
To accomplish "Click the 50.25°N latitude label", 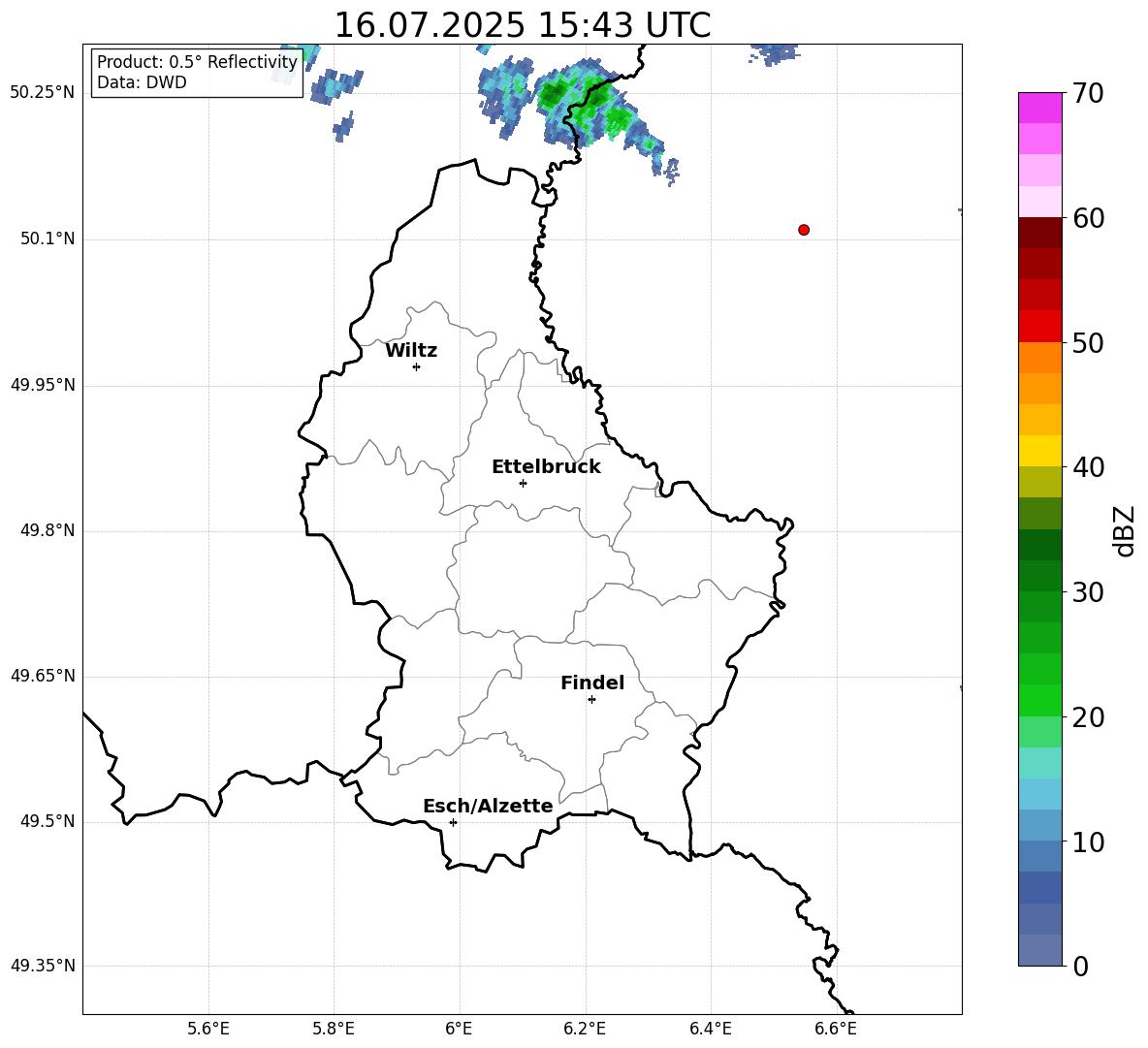I will (x=43, y=93).
